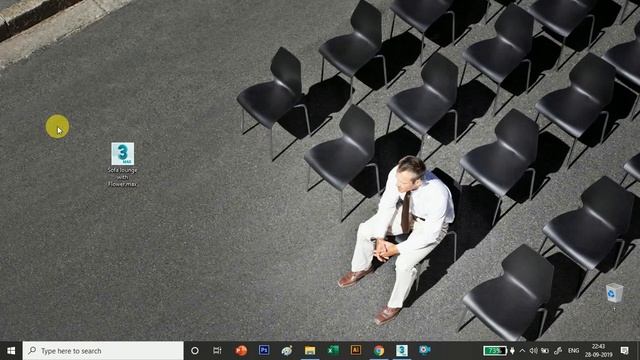Open File Explorer from the taskbar
Image resolution: width=640 pixels, height=360 pixels.
310,351
